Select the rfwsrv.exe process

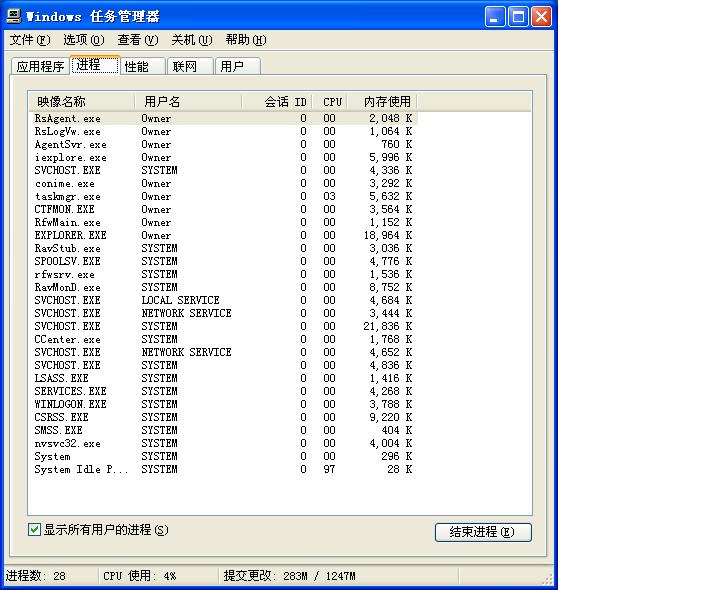point(223,274)
